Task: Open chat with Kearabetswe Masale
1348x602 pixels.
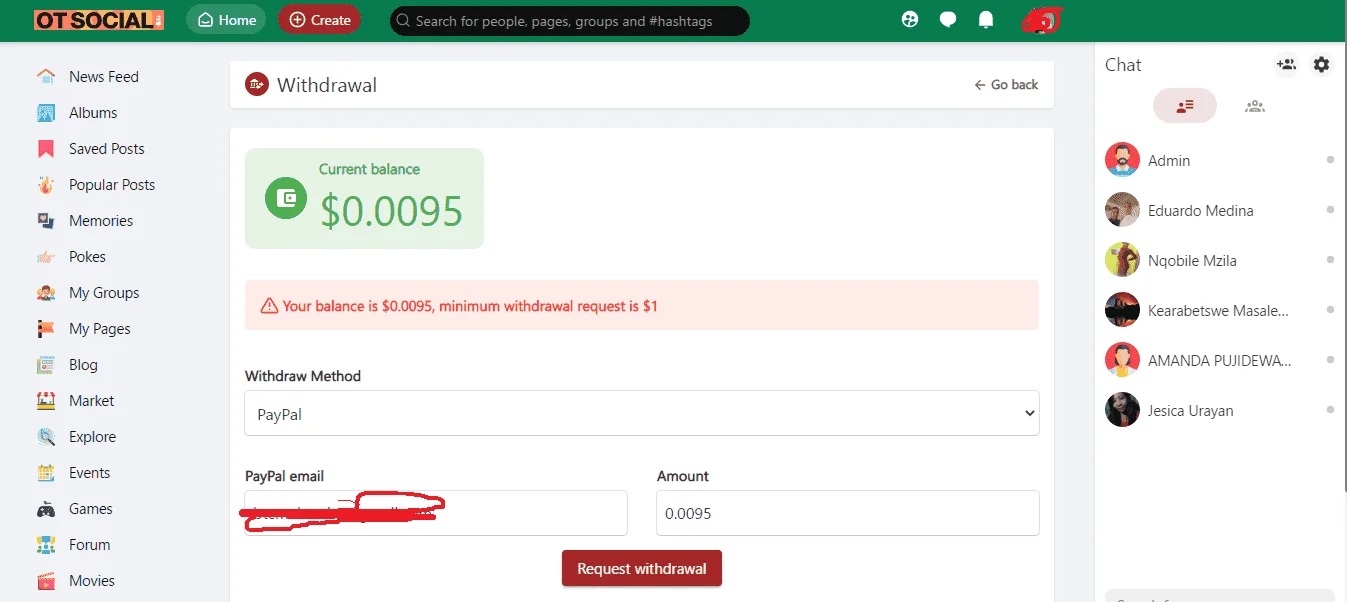Action: [1220, 310]
